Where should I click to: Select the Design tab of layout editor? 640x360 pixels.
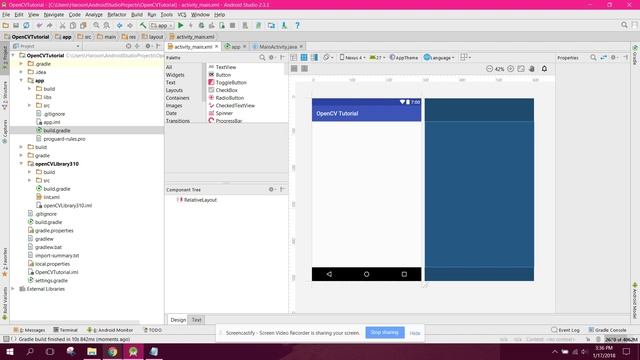pyautogui.click(x=178, y=320)
